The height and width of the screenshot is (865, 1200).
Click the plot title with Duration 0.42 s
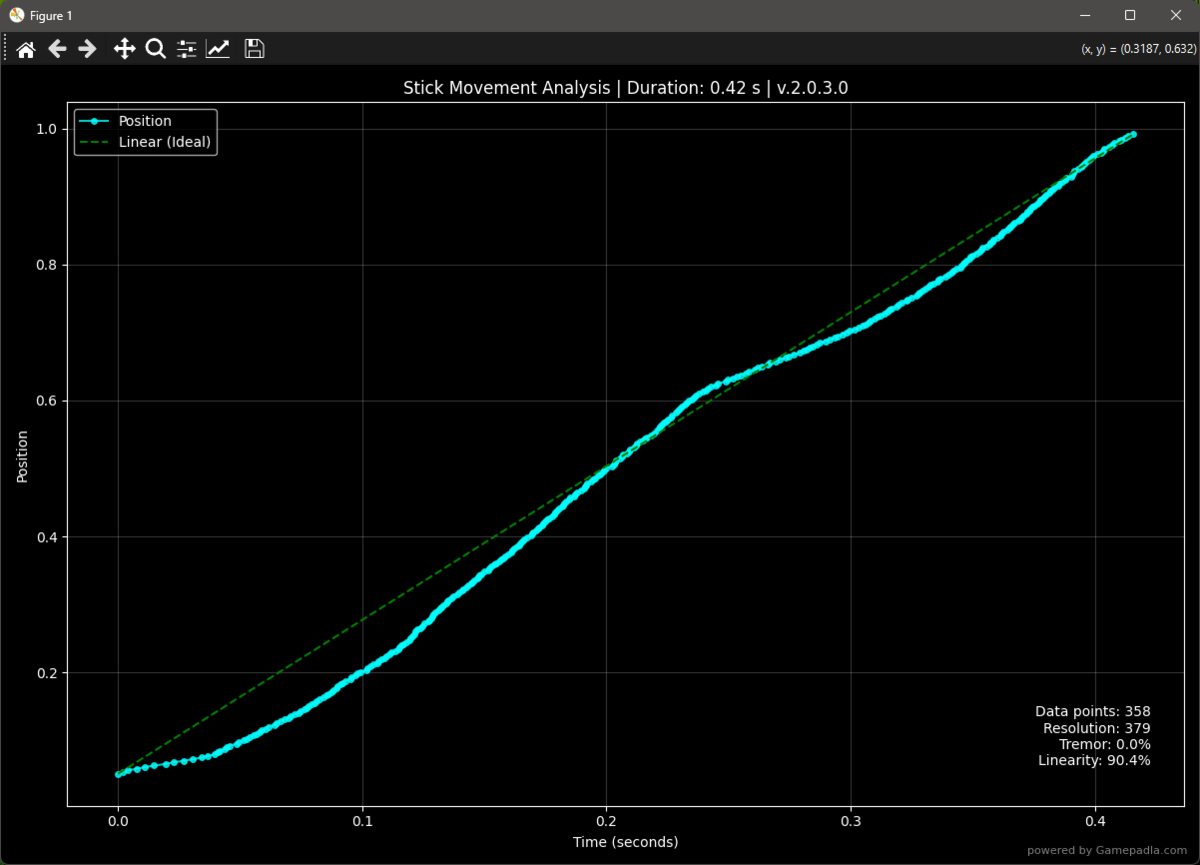[626, 88]
